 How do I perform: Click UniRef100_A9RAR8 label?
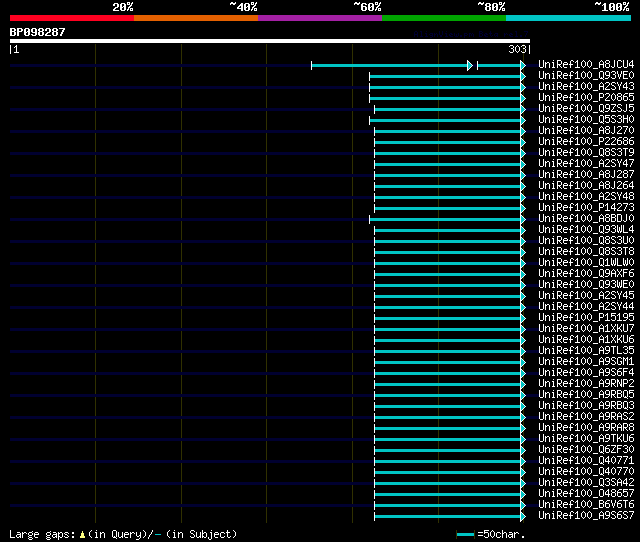[x=586, y=428]
